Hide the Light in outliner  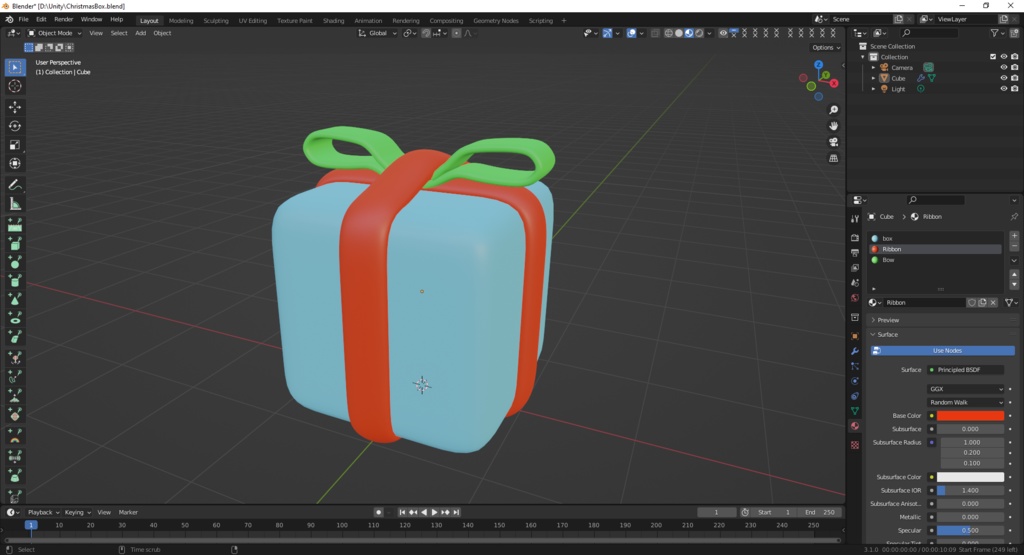click(1004, 89)
